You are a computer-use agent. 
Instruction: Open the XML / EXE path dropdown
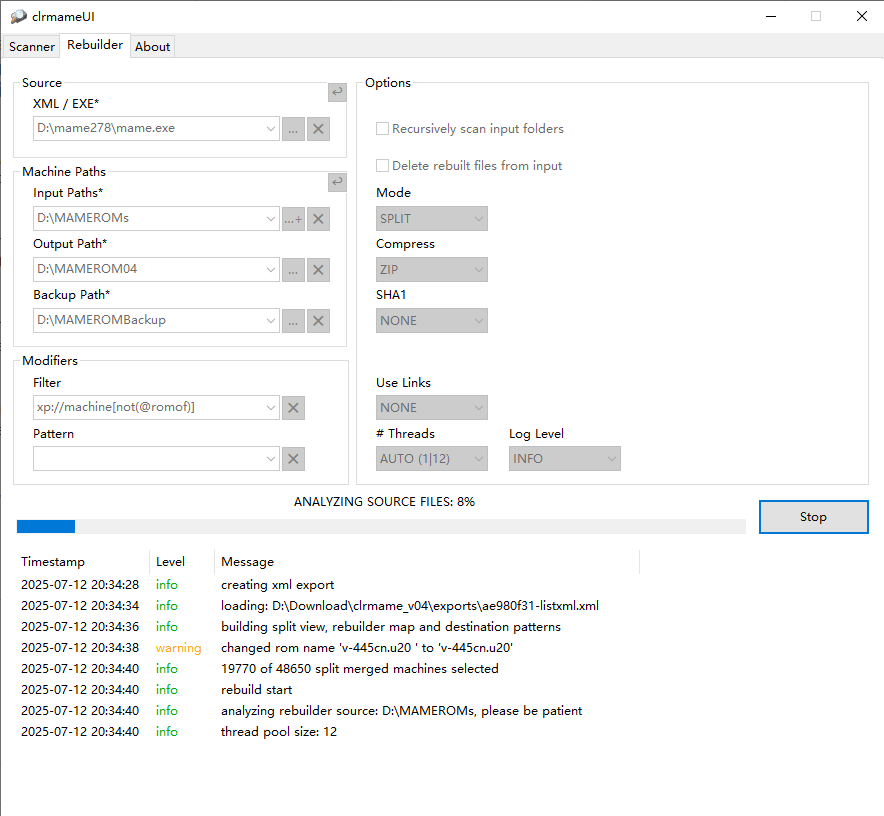point(271,129)
